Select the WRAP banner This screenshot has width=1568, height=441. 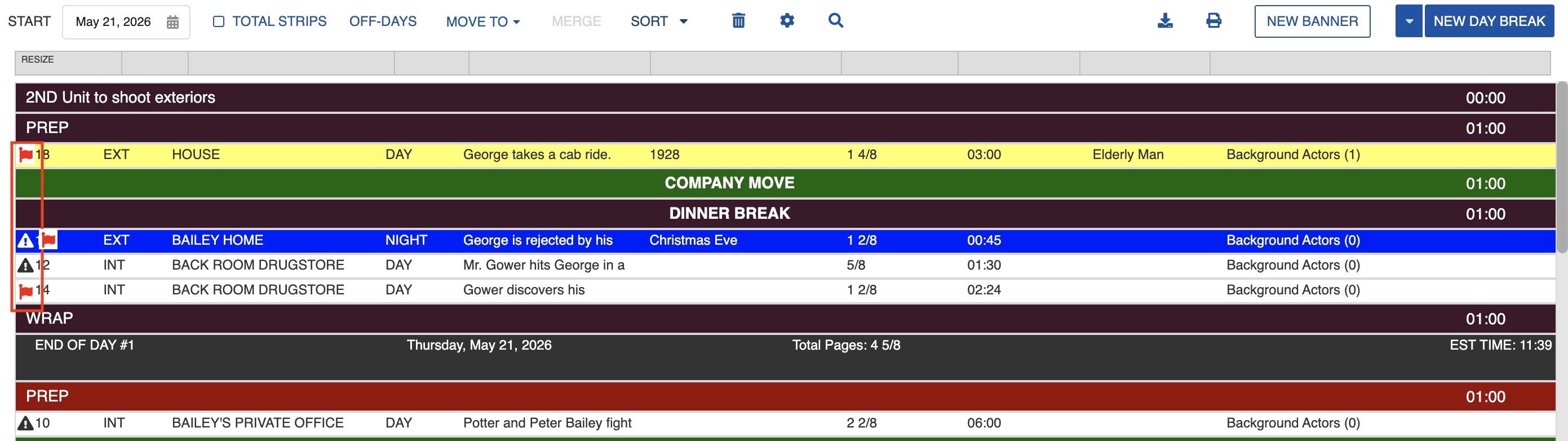pos(785,319)
